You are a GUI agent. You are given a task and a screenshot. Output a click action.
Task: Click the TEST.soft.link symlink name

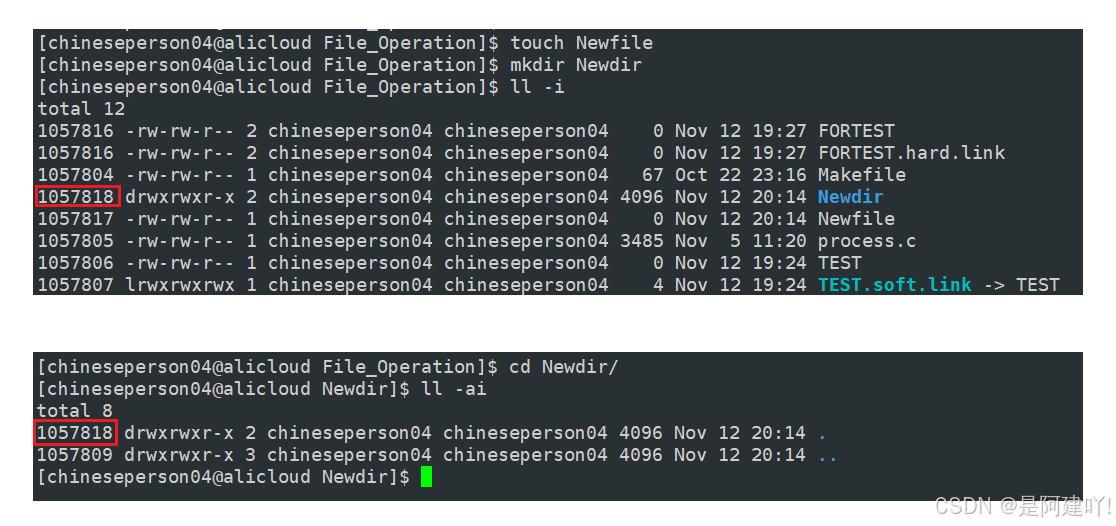tap(894, 285)
